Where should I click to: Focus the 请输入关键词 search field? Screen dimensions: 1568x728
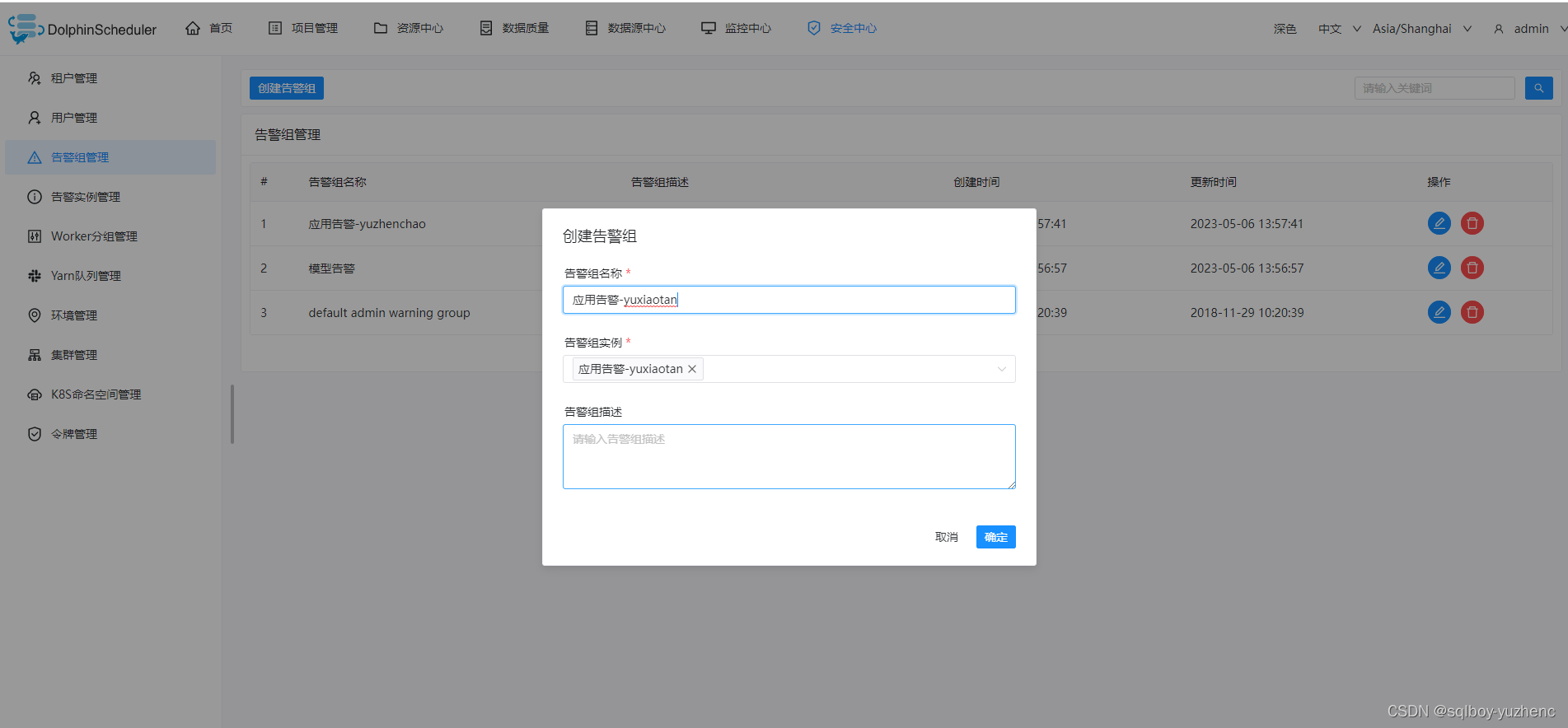click(1435, 88)
